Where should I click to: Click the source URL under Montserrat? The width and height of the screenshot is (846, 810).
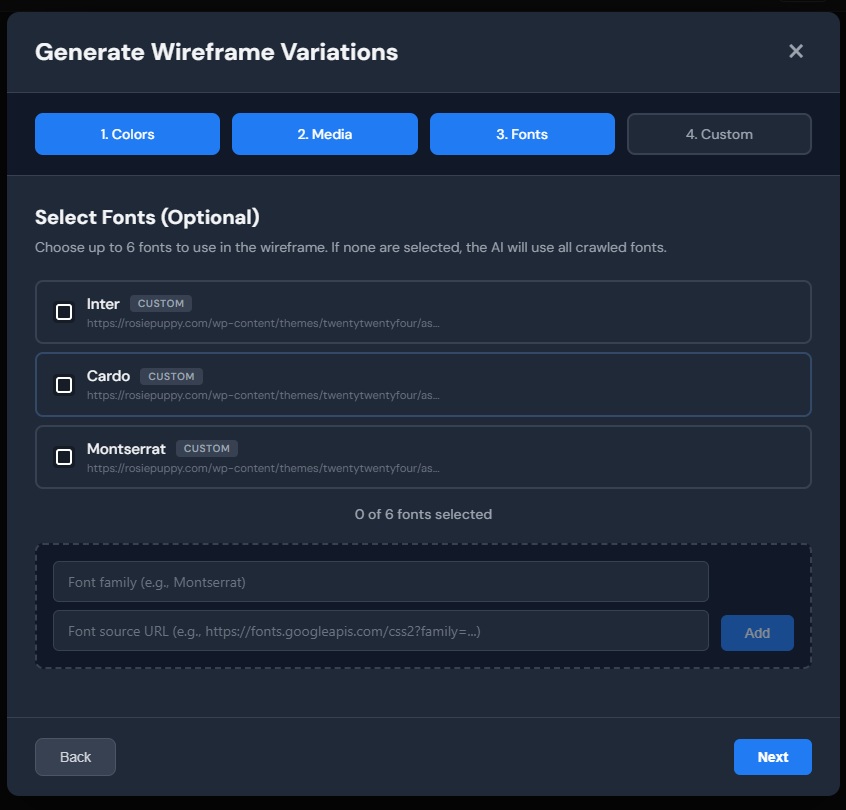tap(262, 467)
